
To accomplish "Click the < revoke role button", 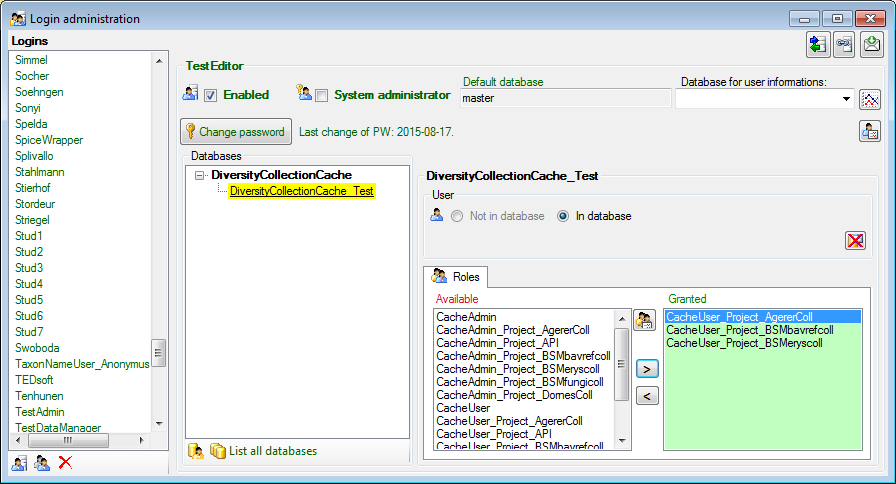I will (647, 395).
